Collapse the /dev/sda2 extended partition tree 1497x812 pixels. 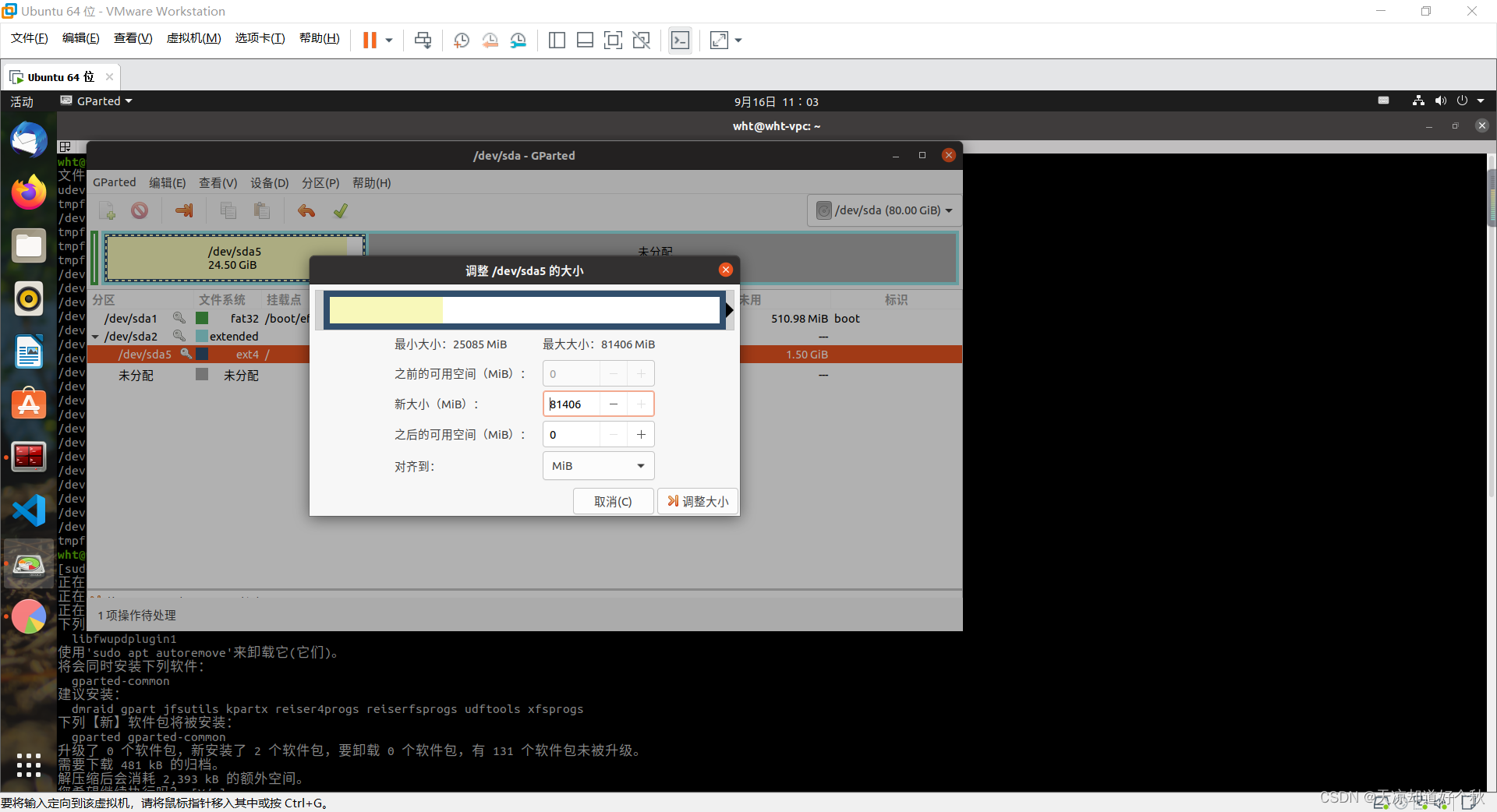click(96, 337)
